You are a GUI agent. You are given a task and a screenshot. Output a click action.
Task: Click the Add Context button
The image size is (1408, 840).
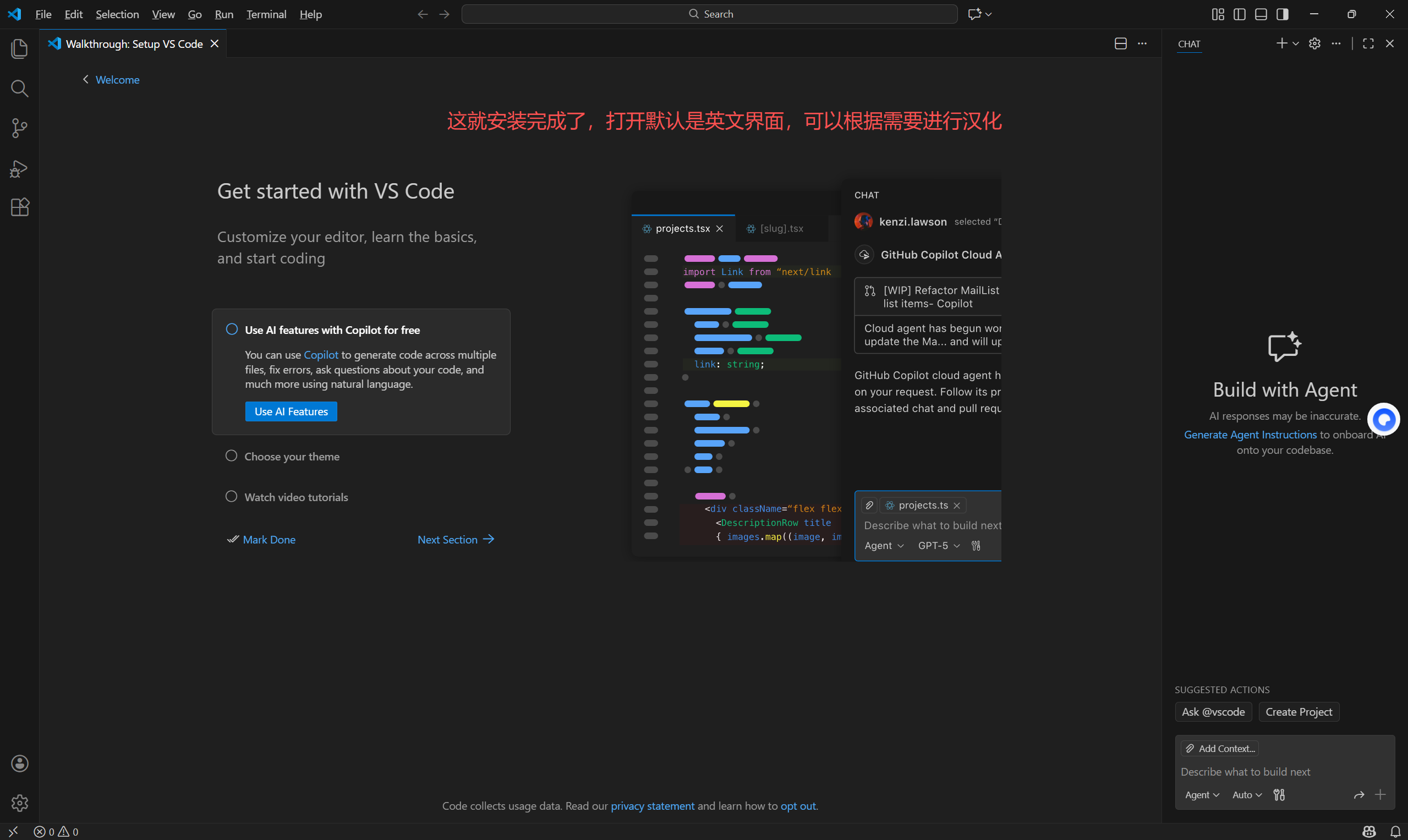(1220, 748)
